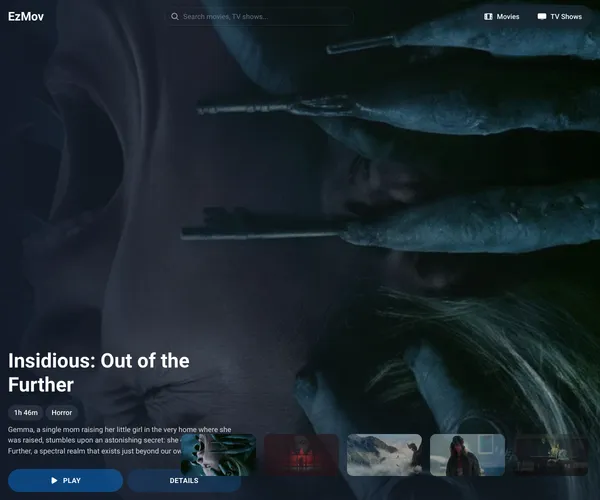600x500 pixels.
Task: Play Insidious: Out of the Further
Action: click(65, 480)
